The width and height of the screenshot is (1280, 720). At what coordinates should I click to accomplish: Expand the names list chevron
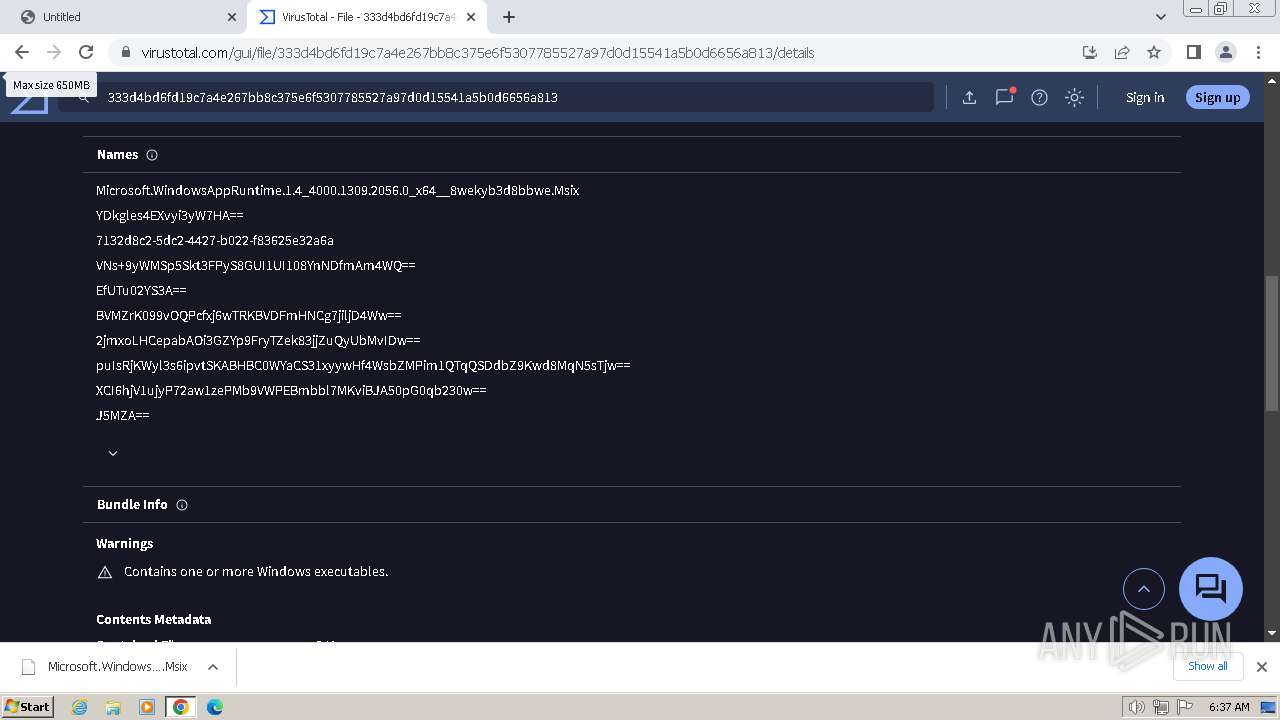113,453
